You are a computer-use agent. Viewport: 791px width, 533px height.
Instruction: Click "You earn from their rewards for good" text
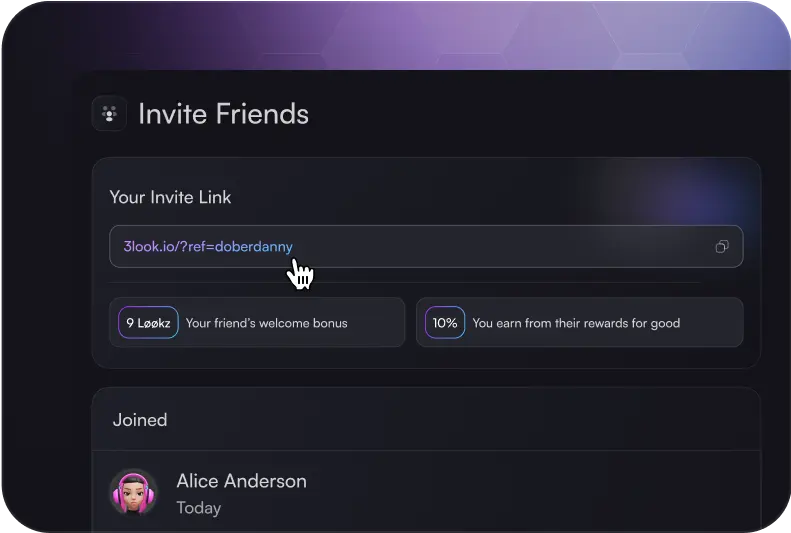point(576,323)
